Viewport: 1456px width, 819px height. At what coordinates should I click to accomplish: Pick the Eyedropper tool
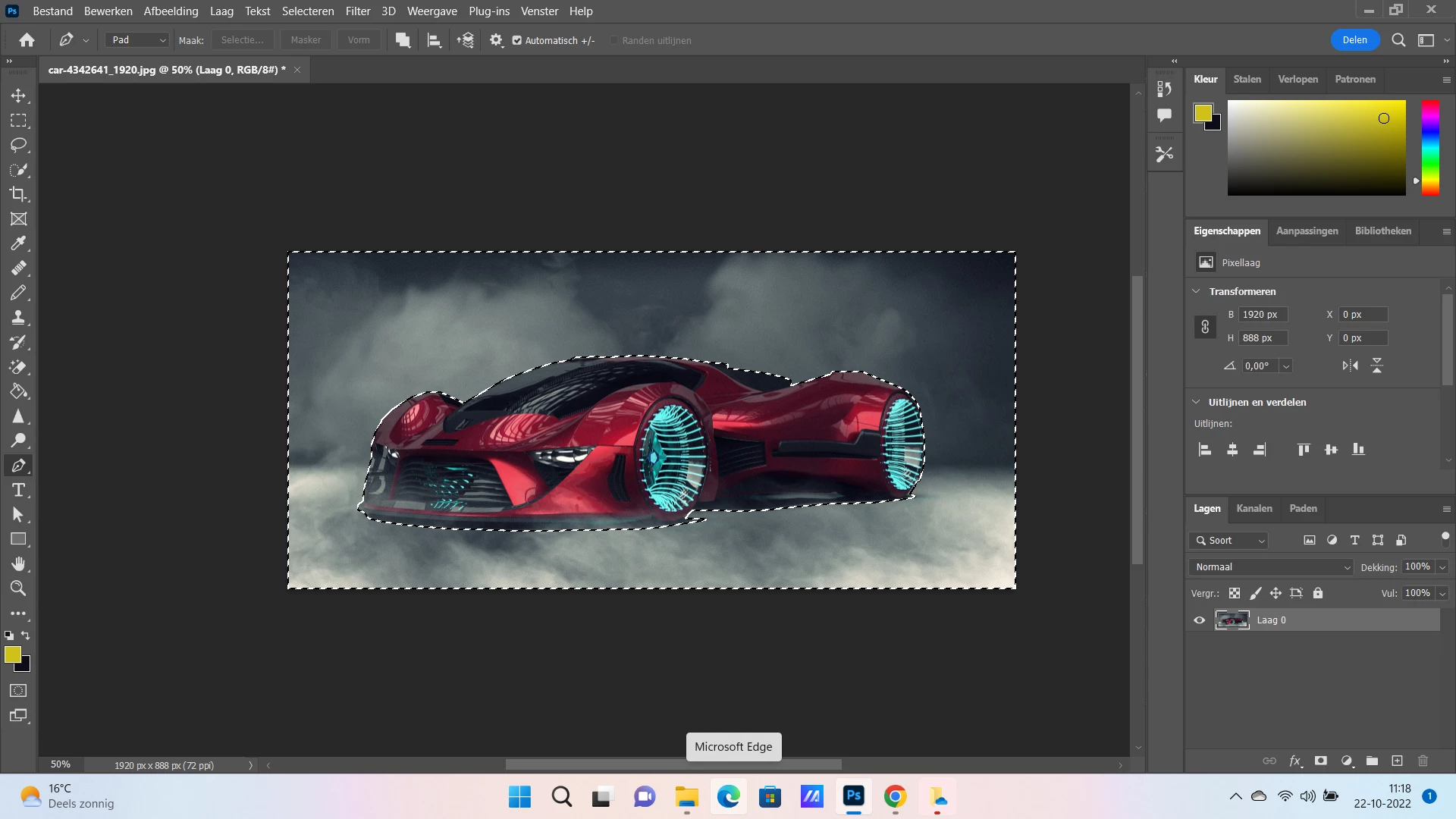[x=18, y=243]
